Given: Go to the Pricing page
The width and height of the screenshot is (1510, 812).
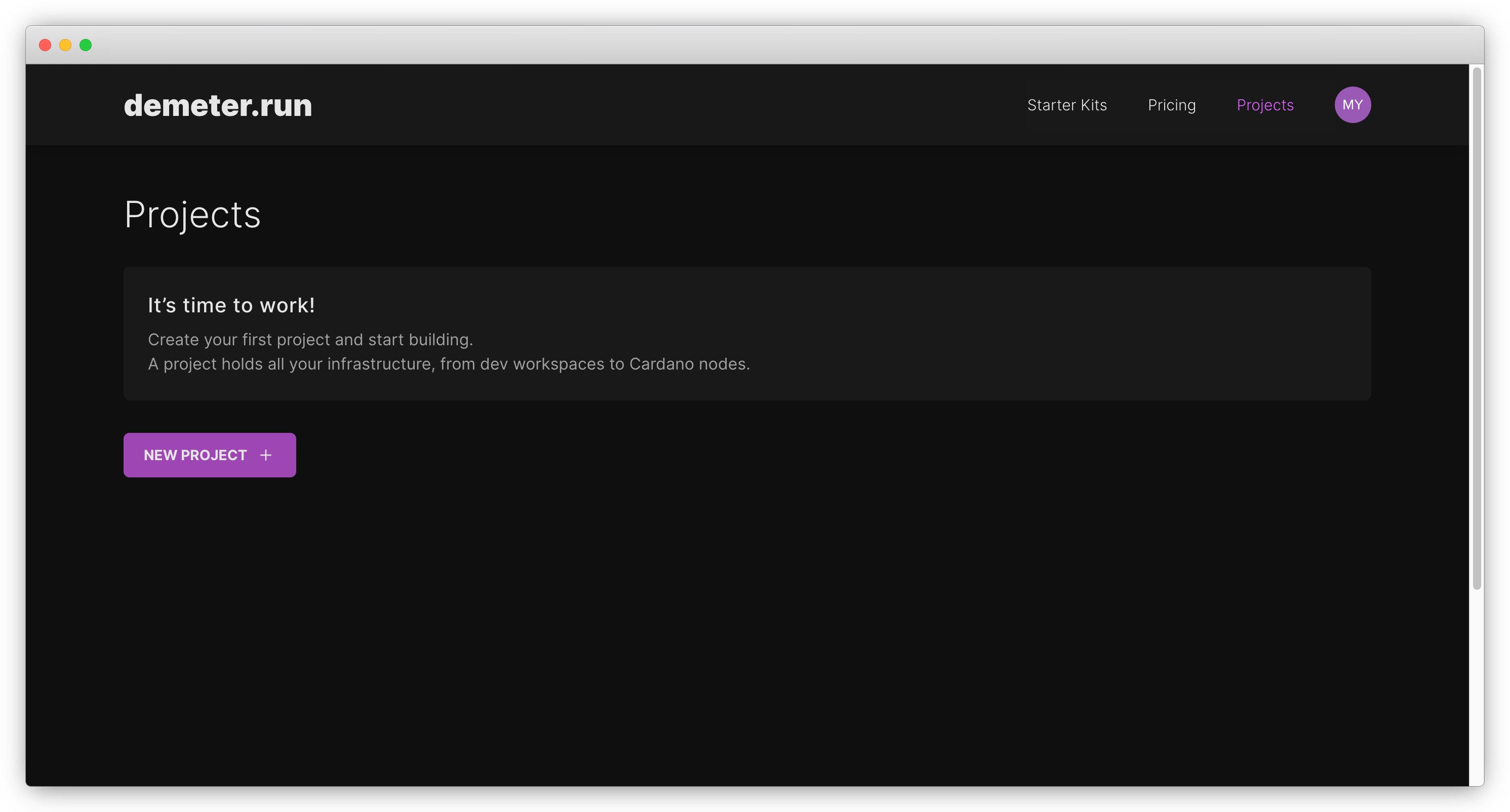Looking at the screenshot, I should click(x=1171, y=105).
